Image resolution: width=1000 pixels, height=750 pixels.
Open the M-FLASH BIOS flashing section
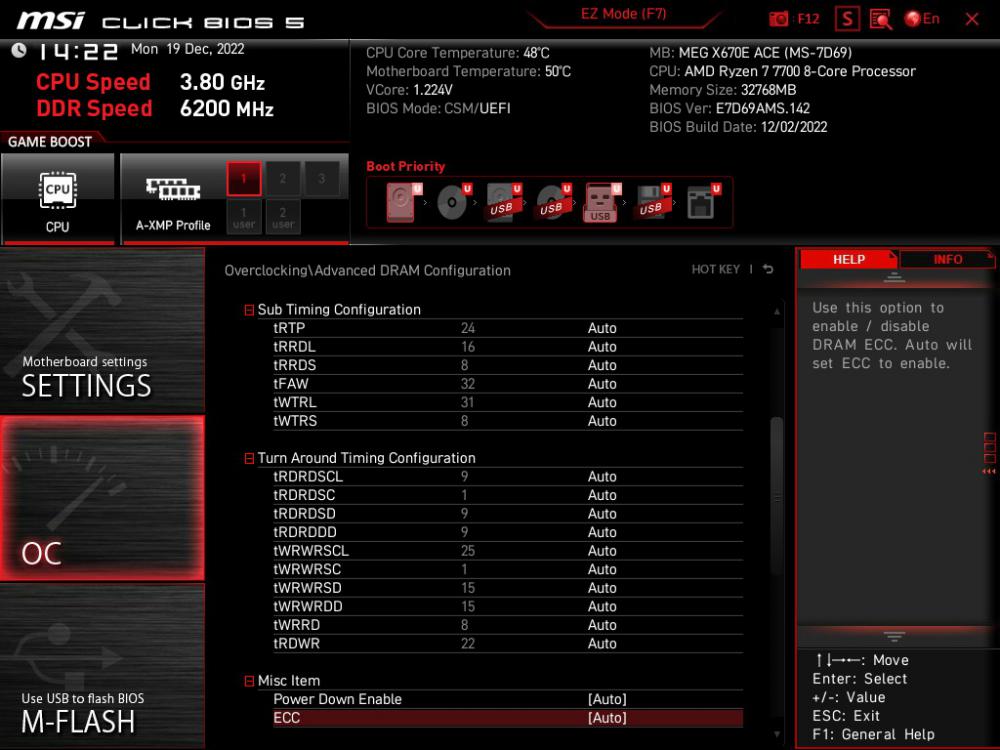pos(102,666)
